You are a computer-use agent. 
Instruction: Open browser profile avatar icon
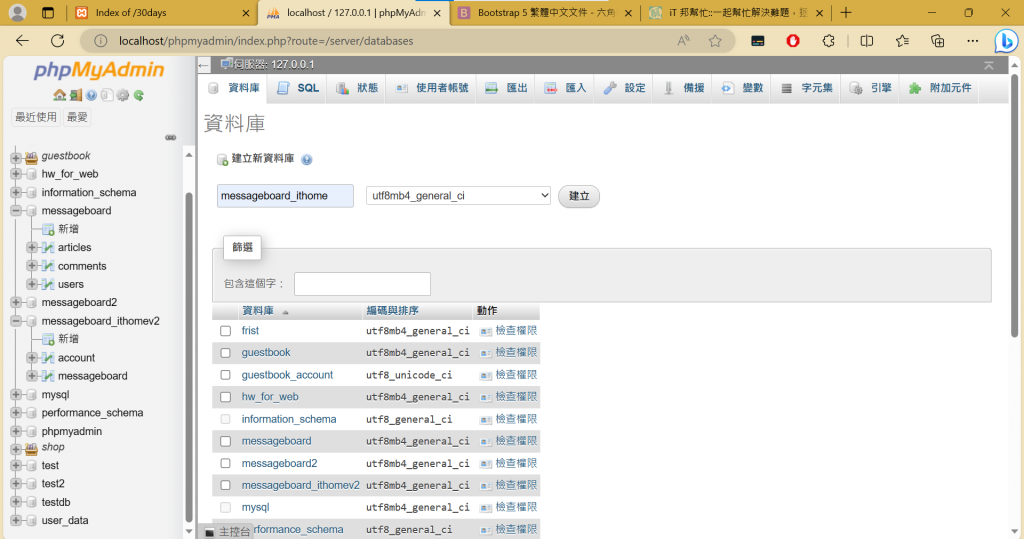[18, 12]
